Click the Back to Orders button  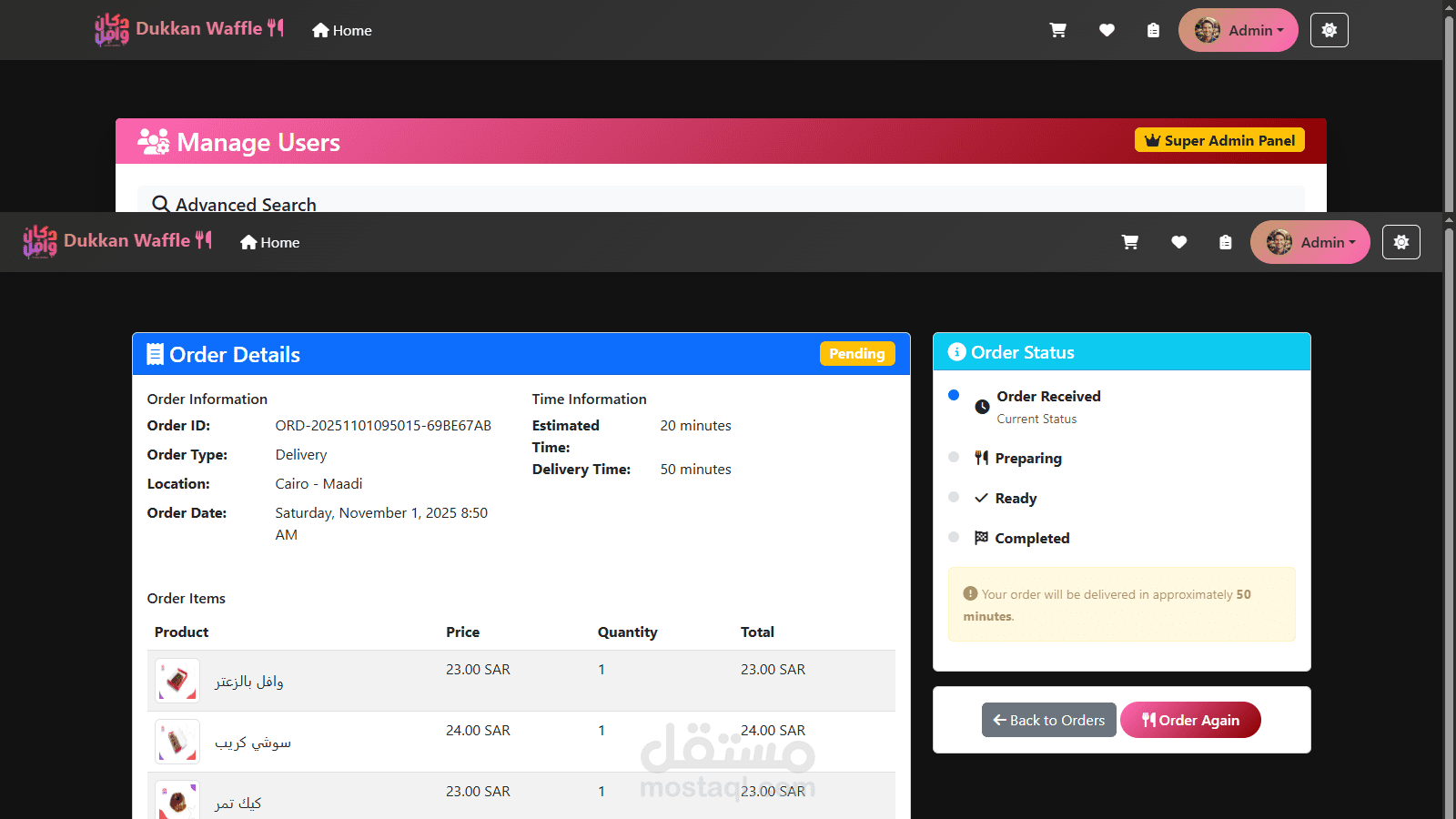[1049, 720]
